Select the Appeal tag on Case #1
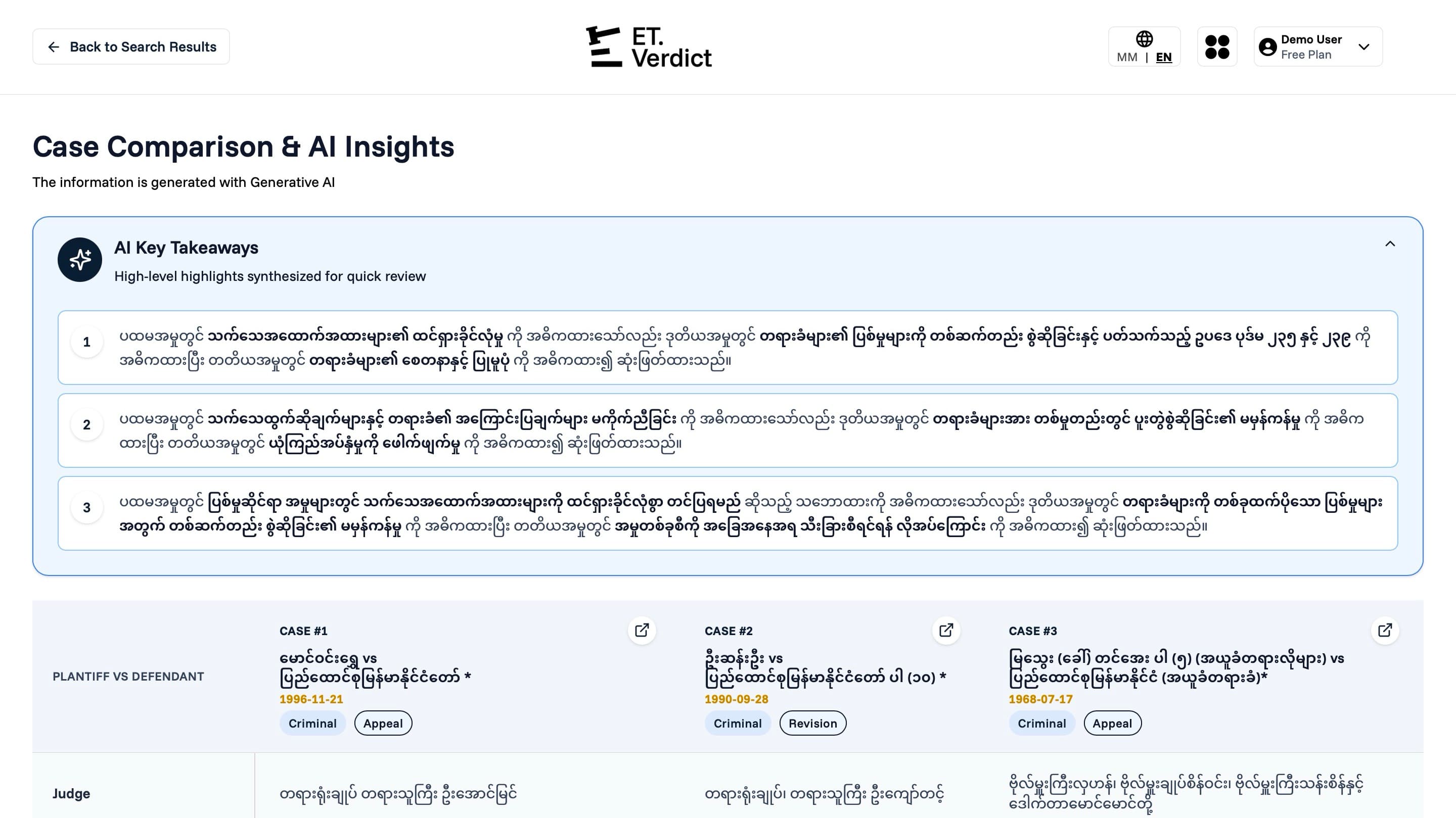Viewport: 1456px width, 818px height. [383, 723]
